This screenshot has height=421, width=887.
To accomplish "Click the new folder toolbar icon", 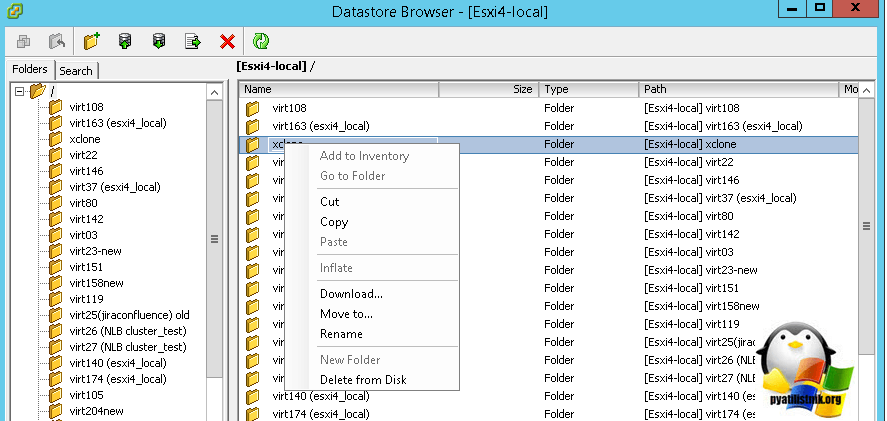I will click(x=93, y=41).
